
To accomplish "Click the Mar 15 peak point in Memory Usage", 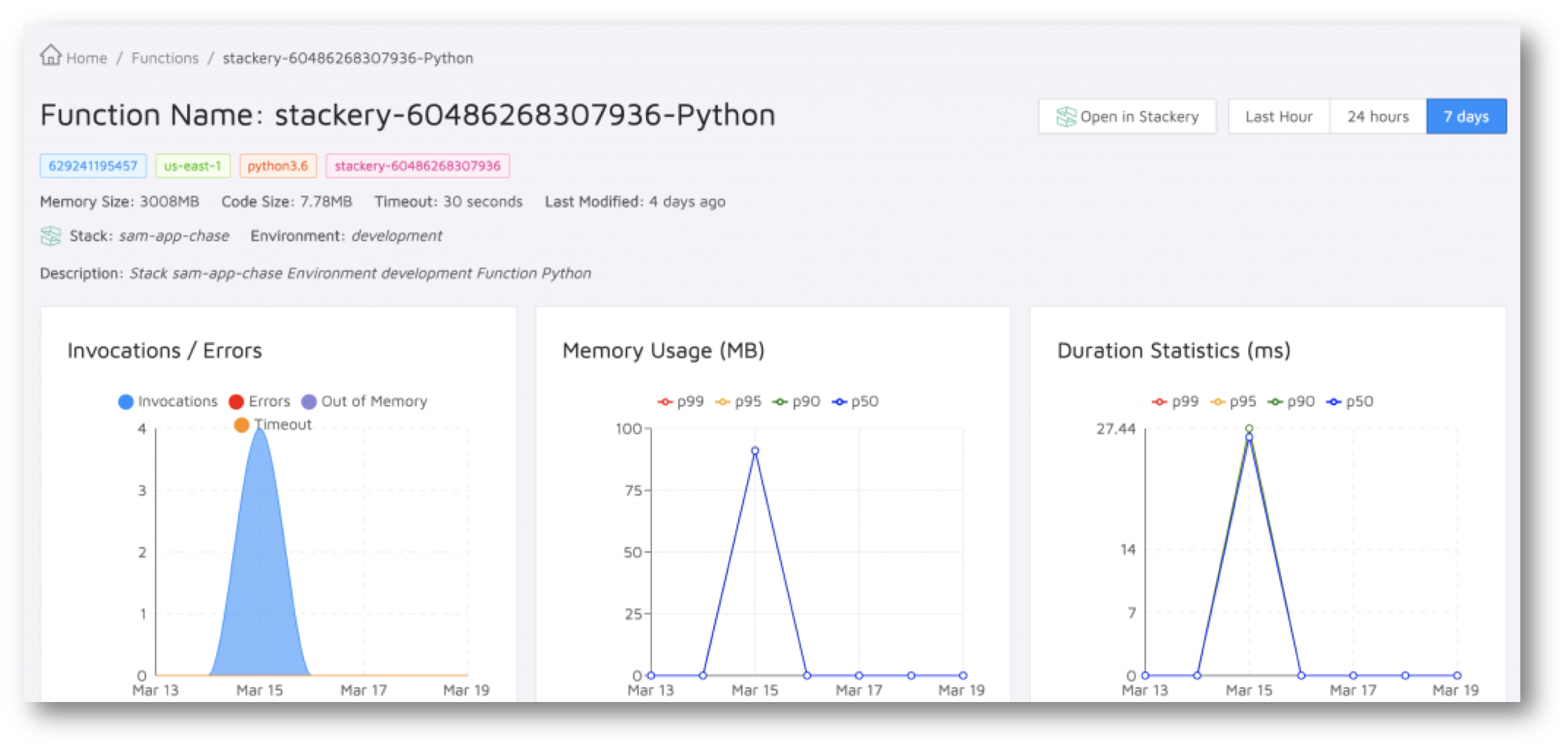I will pos(754,451).
